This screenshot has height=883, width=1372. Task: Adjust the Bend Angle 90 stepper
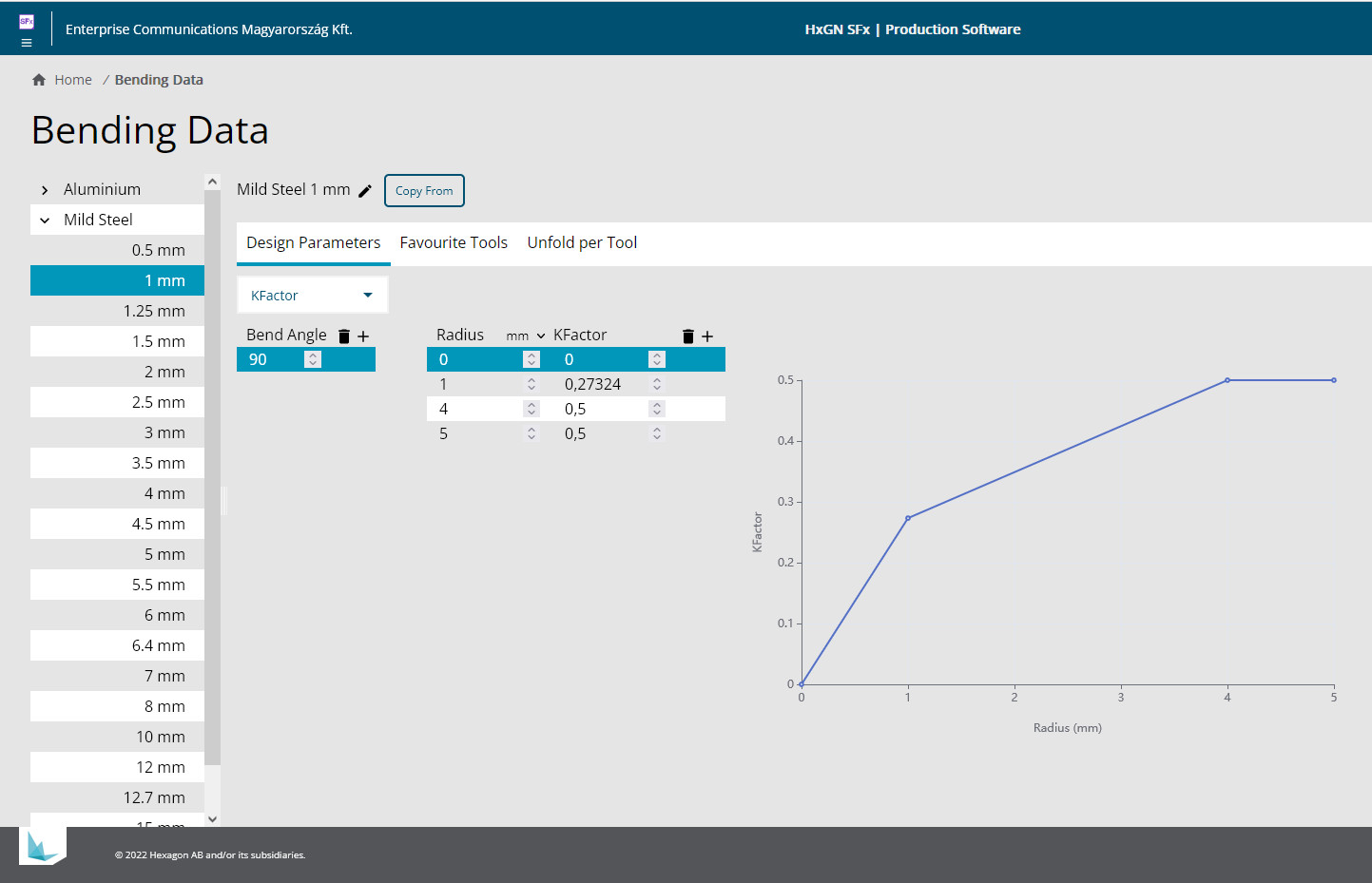point(313,359)
